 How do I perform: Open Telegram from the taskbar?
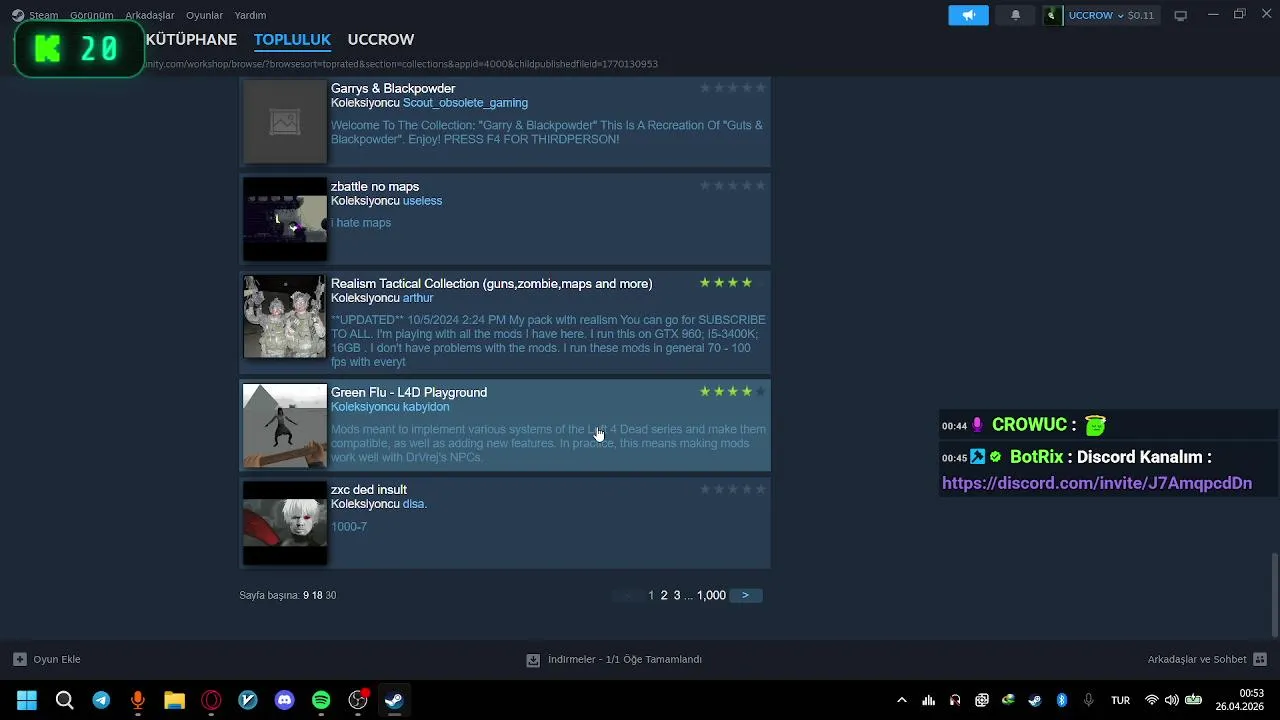[101, 700]
